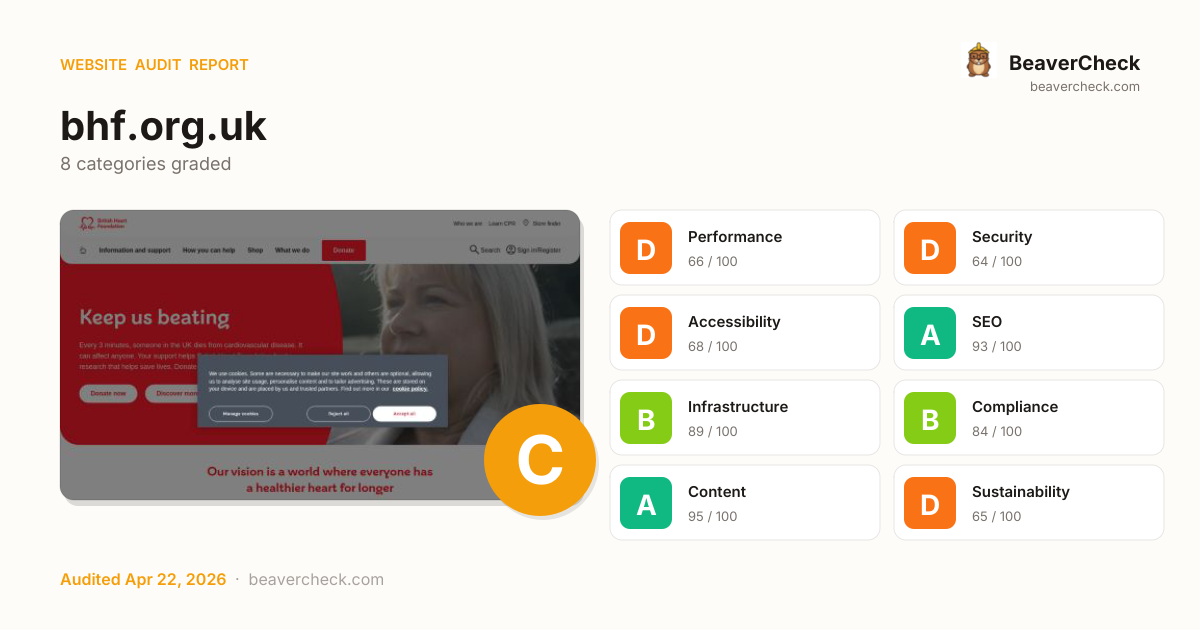Click the Accessibility D grade badge

pos(646,333)
